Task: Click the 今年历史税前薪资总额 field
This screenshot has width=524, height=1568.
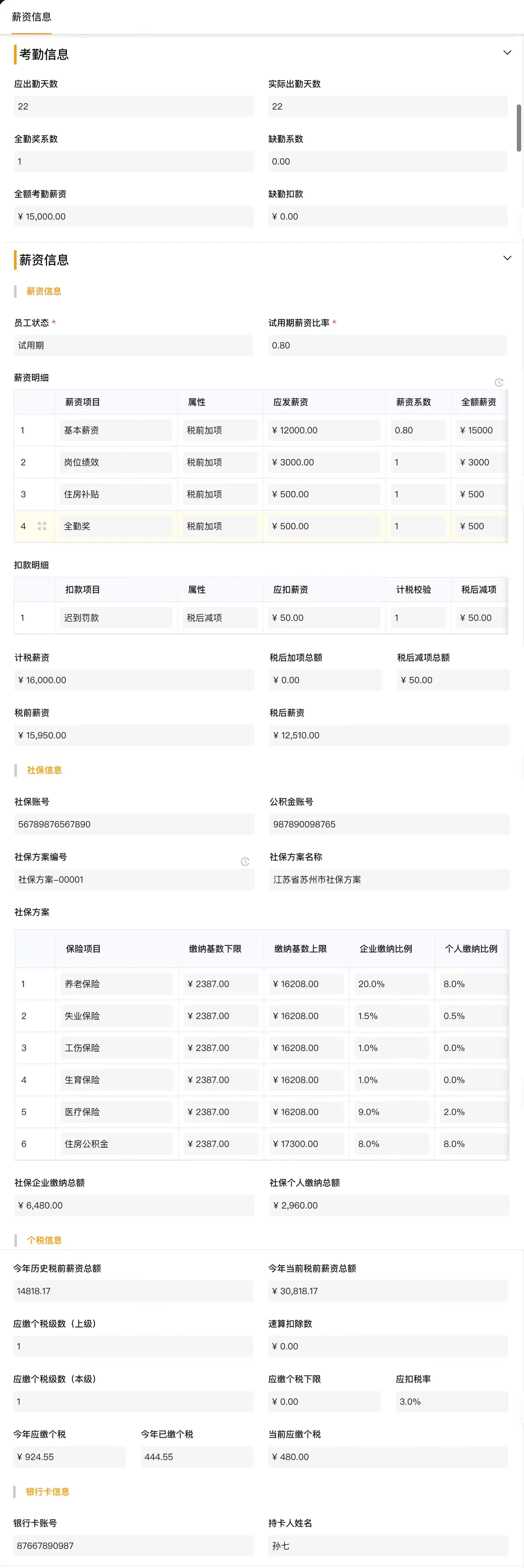Action: coord(133,1291)
